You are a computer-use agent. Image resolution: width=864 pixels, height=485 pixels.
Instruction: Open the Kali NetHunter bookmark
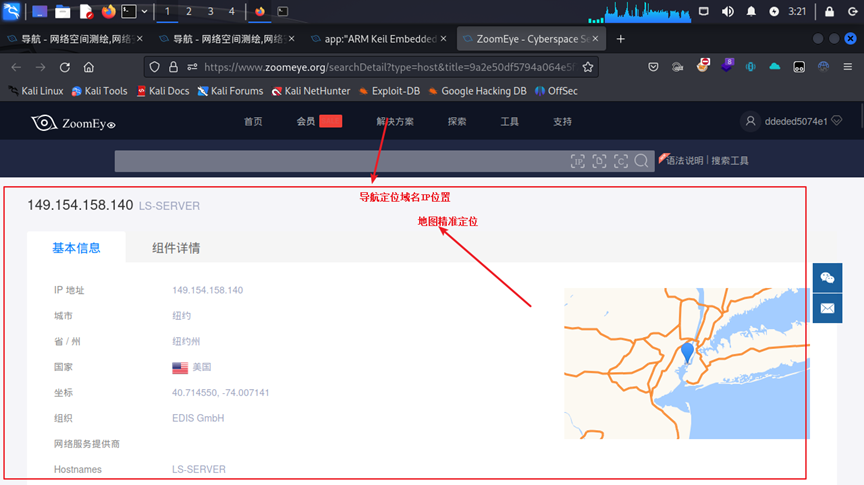click(x=311, y=91)
